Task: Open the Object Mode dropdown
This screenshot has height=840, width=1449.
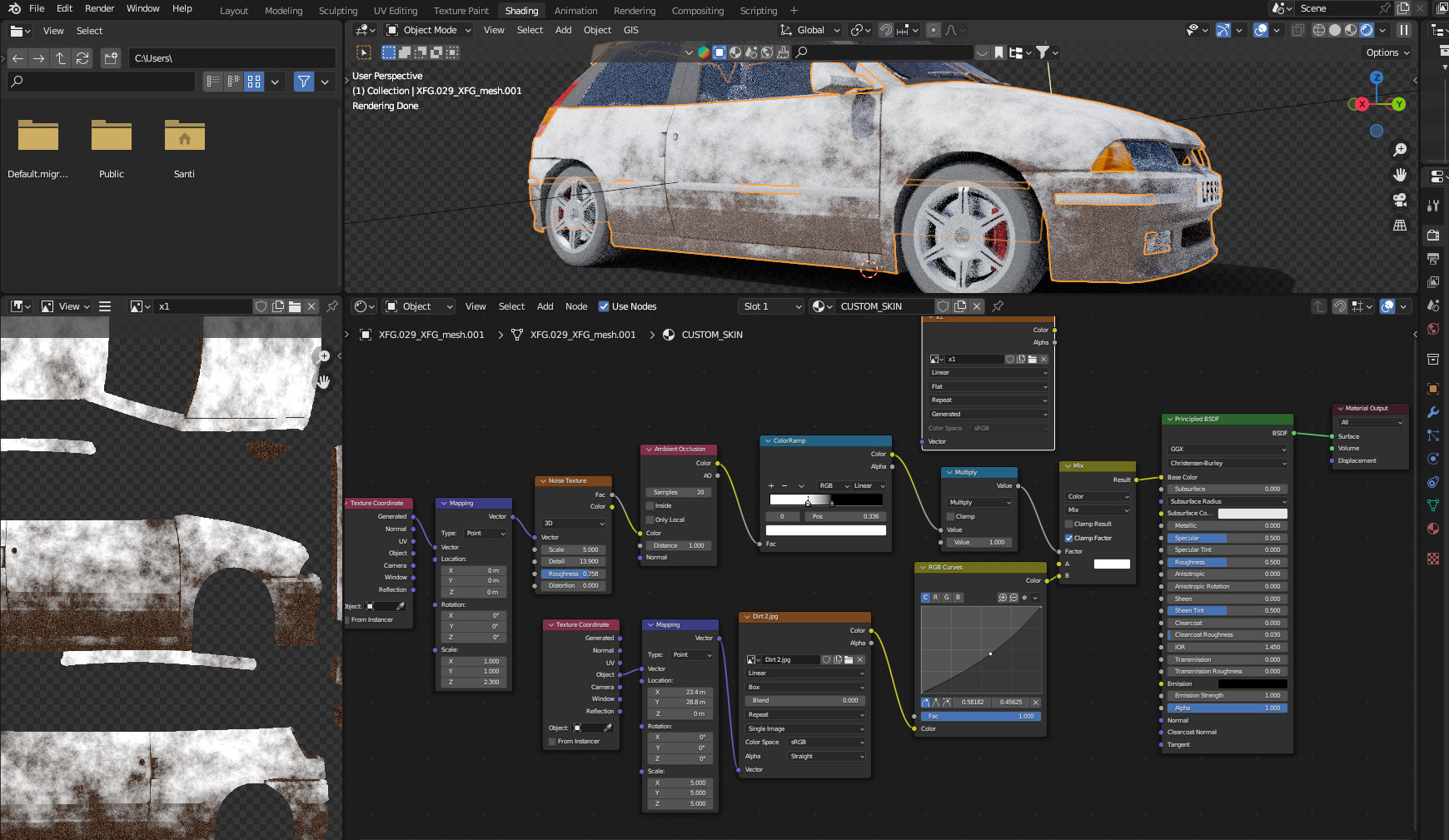Action: pyautogui.click(x=429, y=30)
